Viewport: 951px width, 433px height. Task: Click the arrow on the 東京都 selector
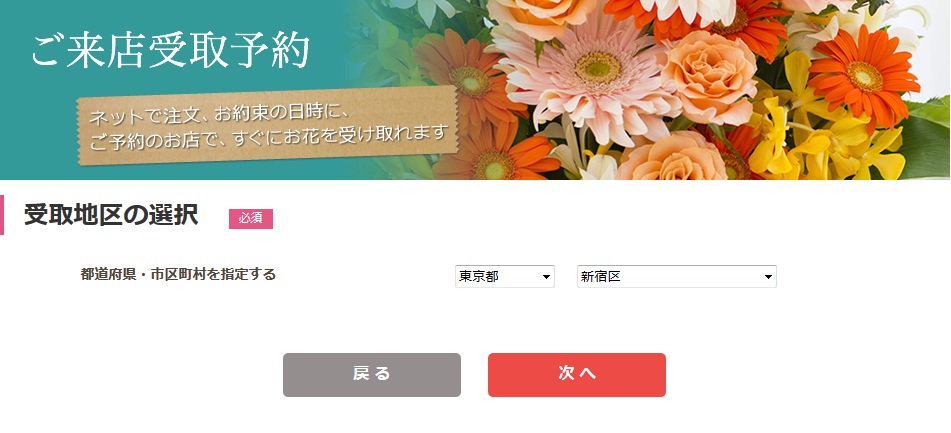[x=546, y=277]
